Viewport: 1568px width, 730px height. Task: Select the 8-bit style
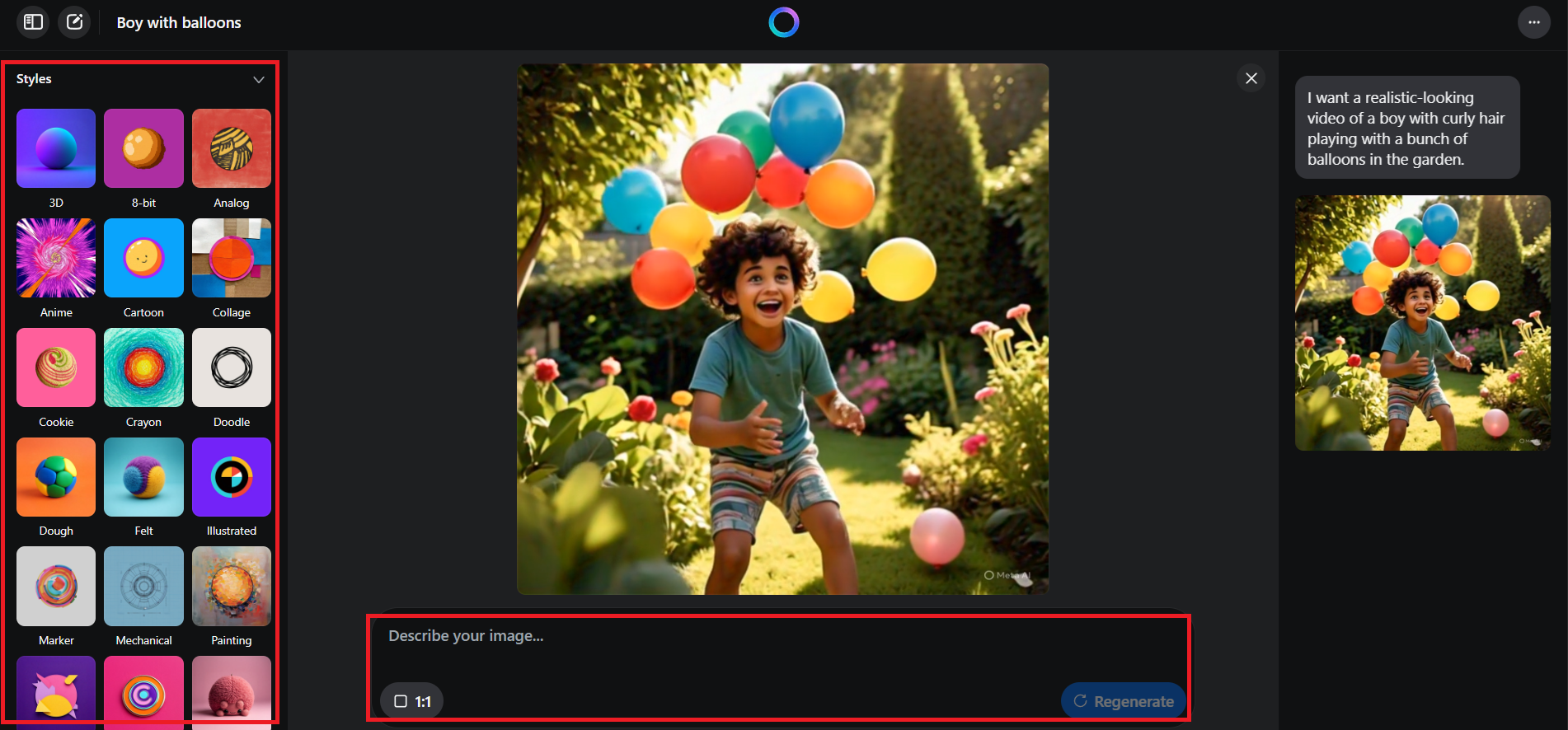[x=143, y=148]
